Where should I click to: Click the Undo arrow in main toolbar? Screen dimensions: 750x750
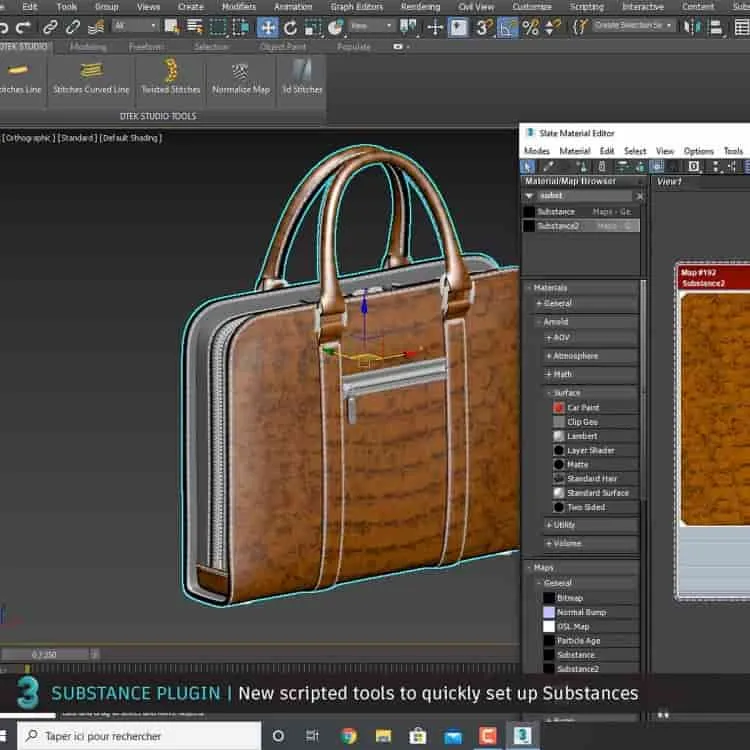coord(3,27)
